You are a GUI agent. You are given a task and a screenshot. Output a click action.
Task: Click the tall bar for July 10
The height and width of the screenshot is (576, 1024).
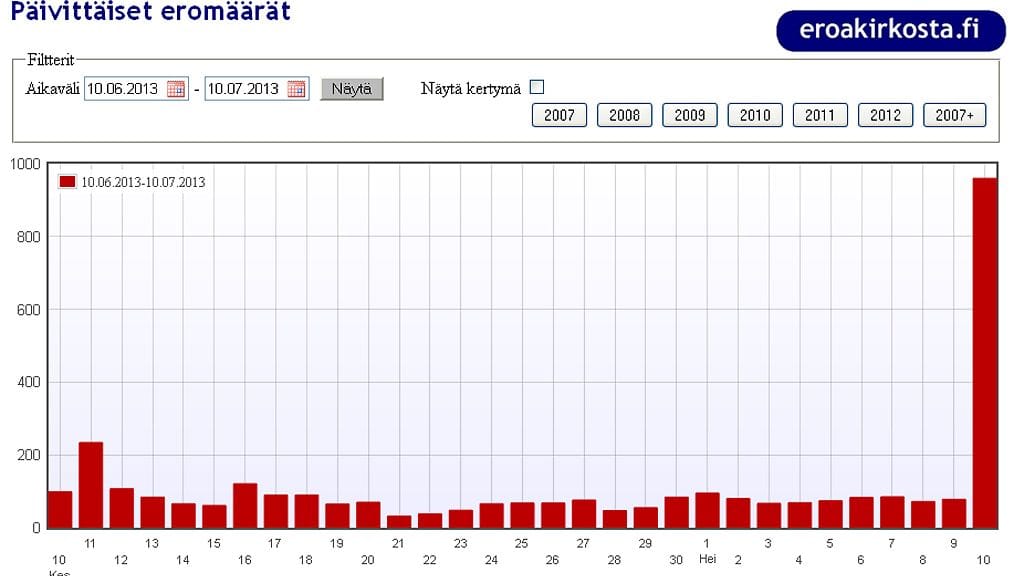985,353
